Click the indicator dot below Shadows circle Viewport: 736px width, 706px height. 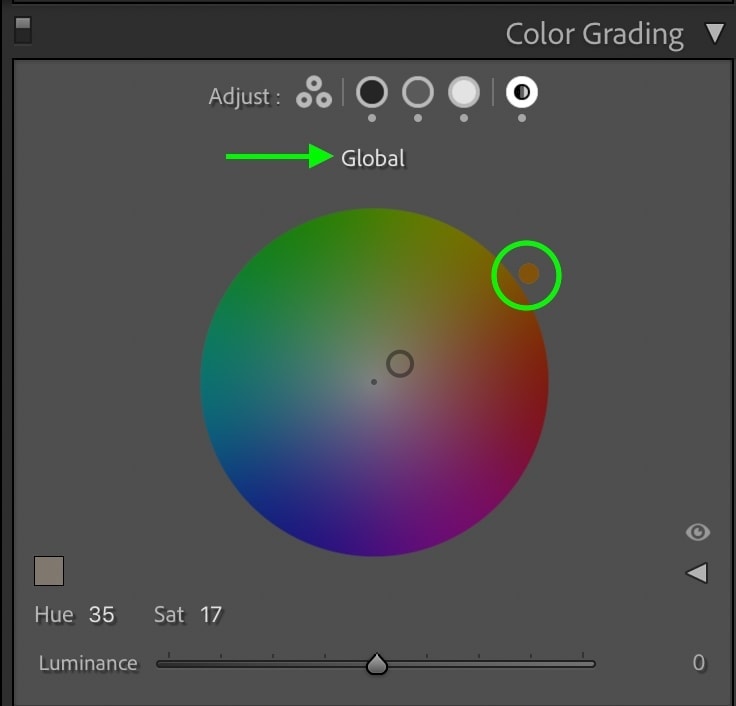372,118
